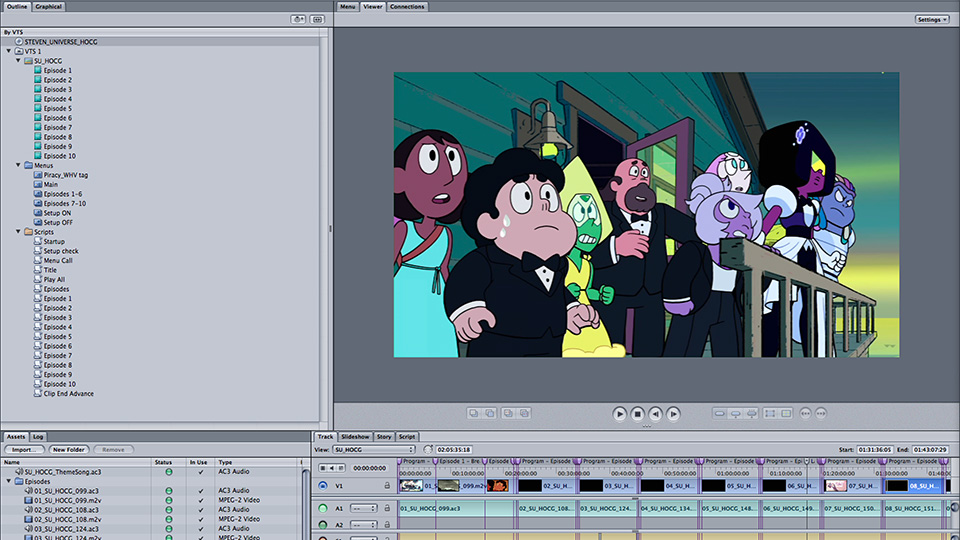960x540 pixels.
Task: Click the New Folder button
Action: click(69, 449)
